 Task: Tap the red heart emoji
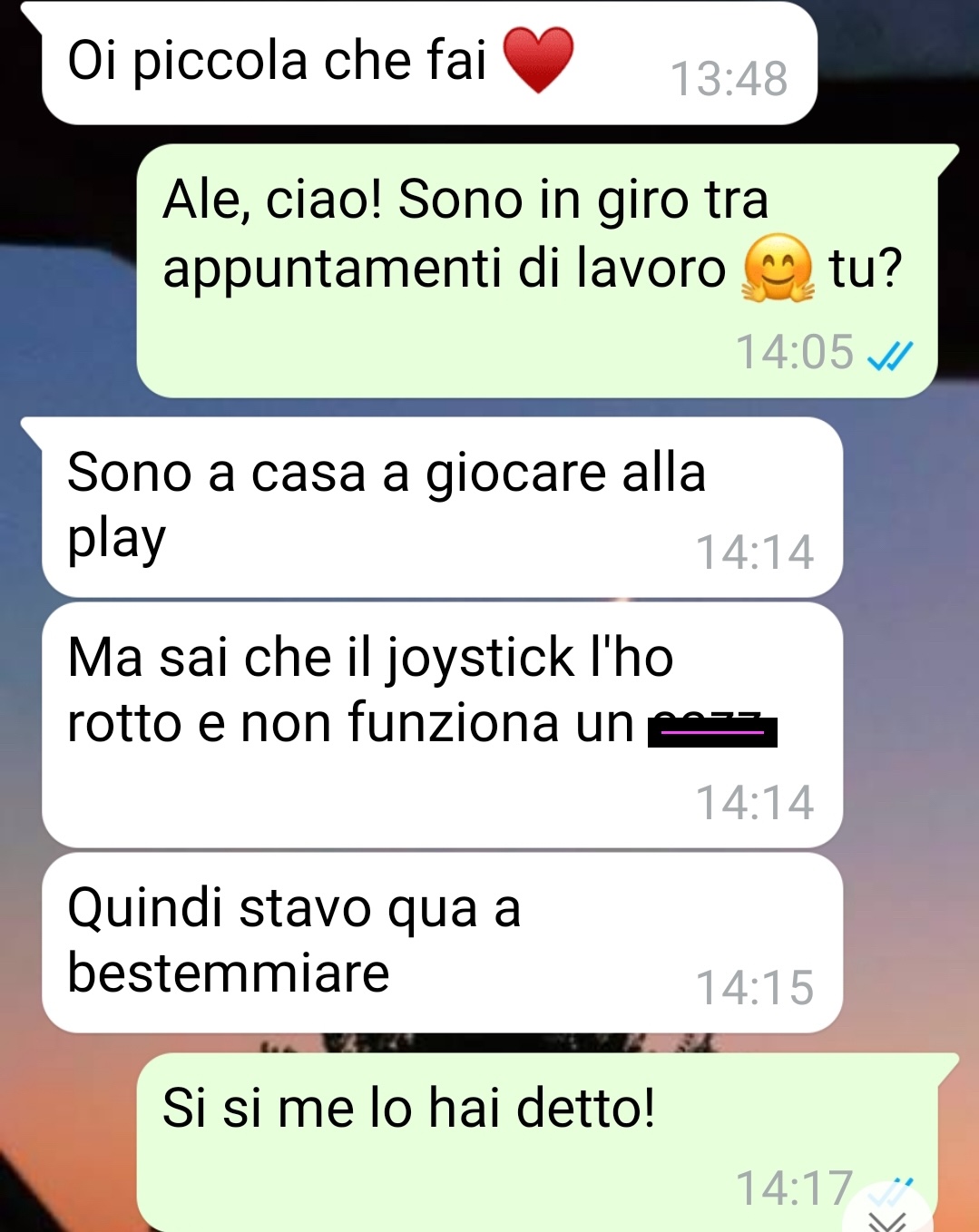click(538, 60)
